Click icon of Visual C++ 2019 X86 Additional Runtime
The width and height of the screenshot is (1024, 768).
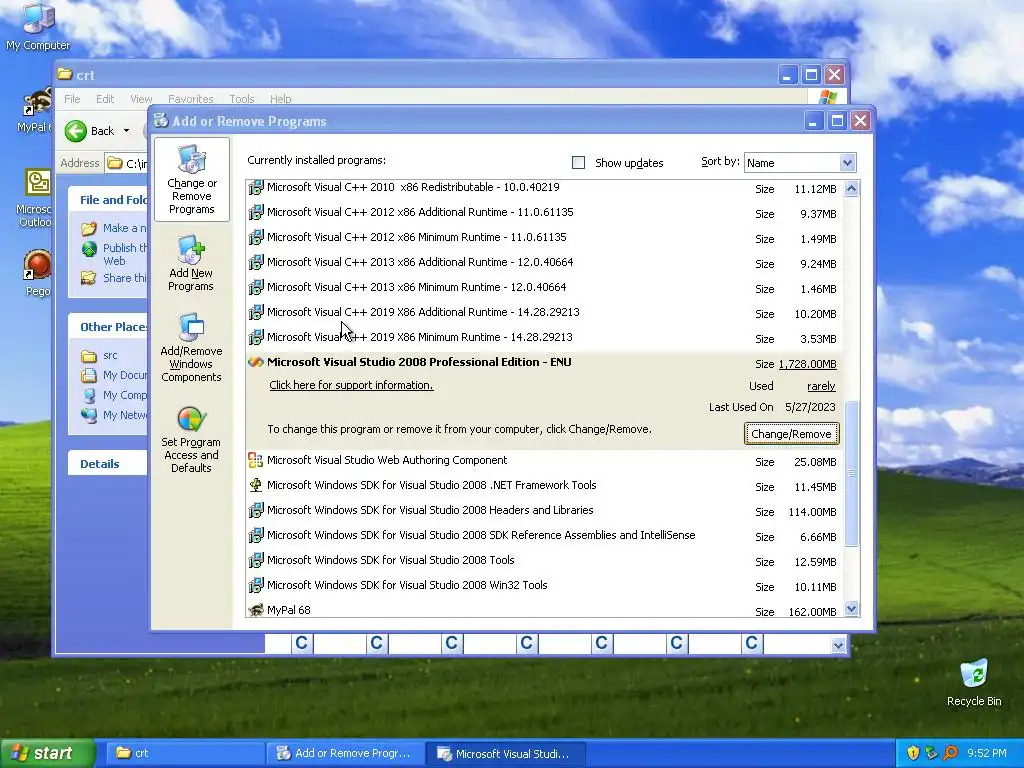click(x=256, y=312)
